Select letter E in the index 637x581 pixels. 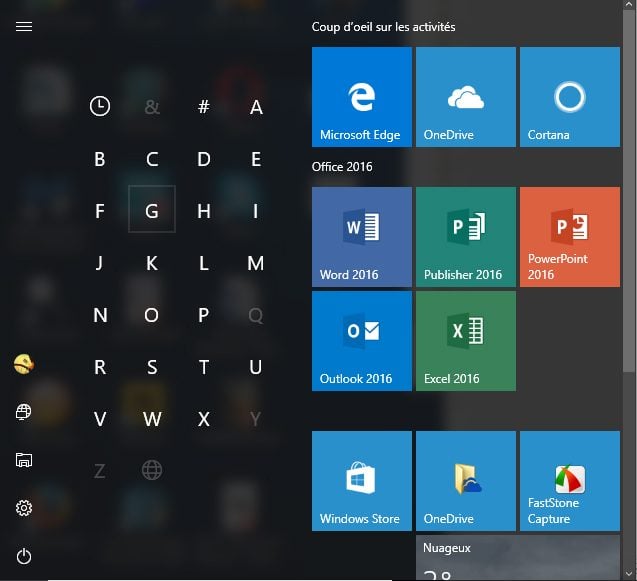256,158
